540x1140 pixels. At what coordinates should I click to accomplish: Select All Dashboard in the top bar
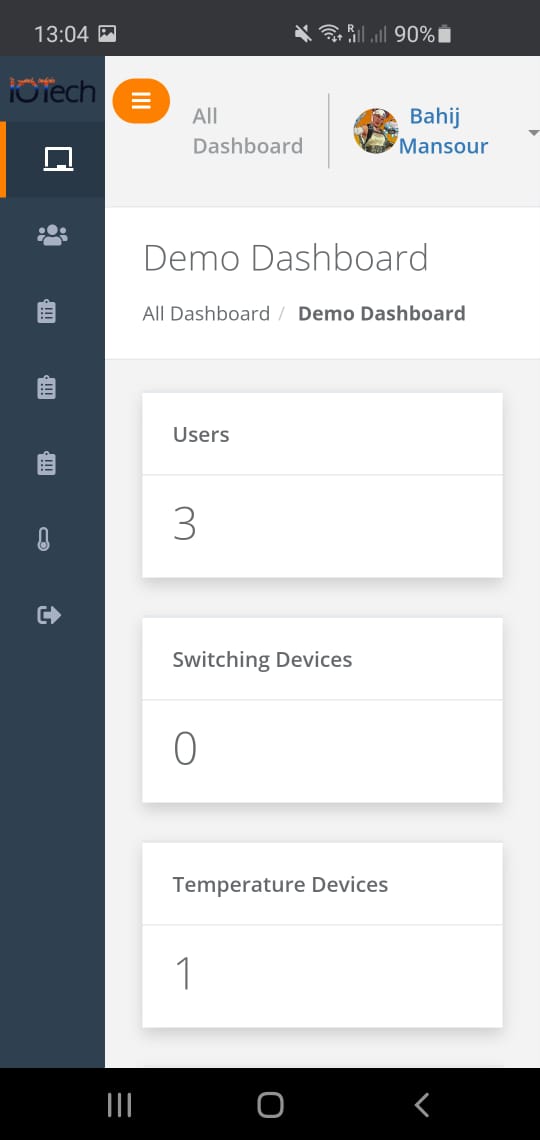pos(248,131)
